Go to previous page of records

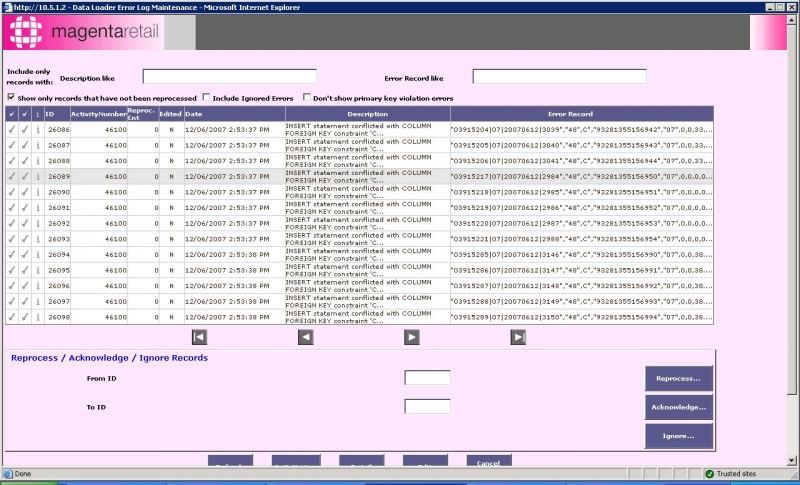(x=306, y=337)
